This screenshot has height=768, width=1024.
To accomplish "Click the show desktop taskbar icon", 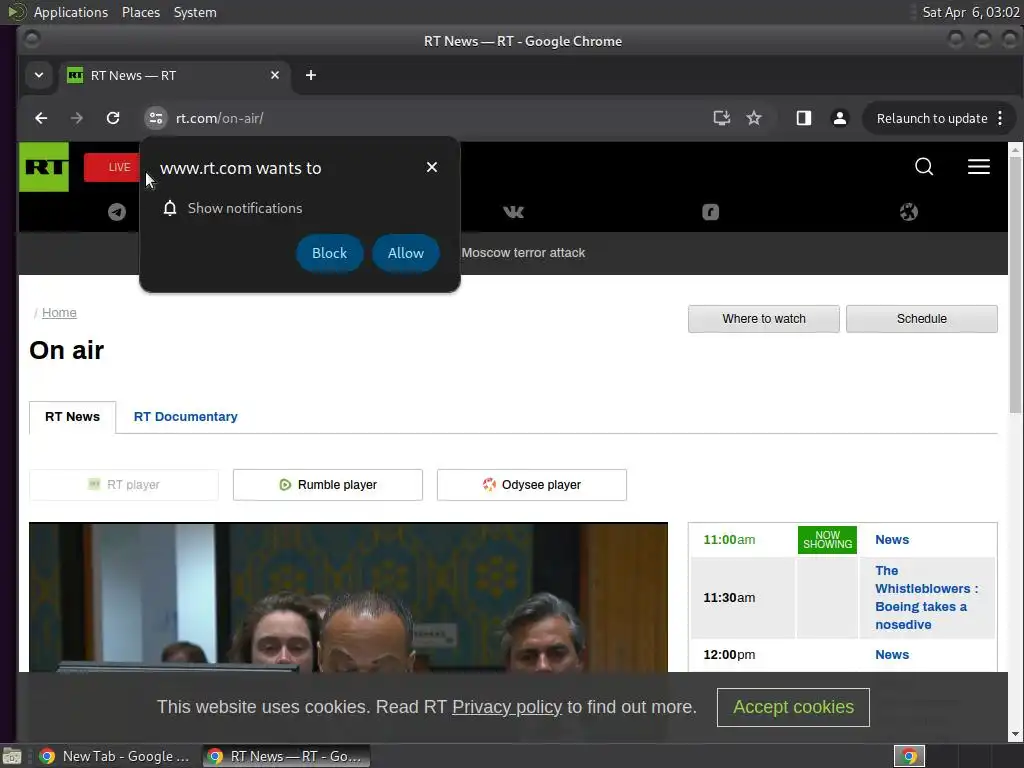I will coord(12,756).
